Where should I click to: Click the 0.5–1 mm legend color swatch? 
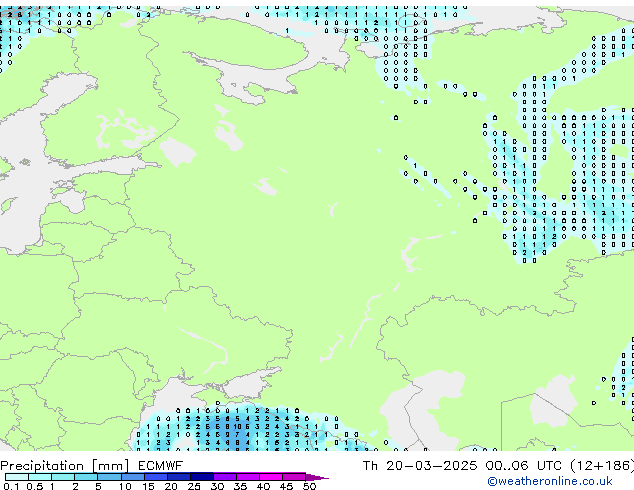[40, 477]
